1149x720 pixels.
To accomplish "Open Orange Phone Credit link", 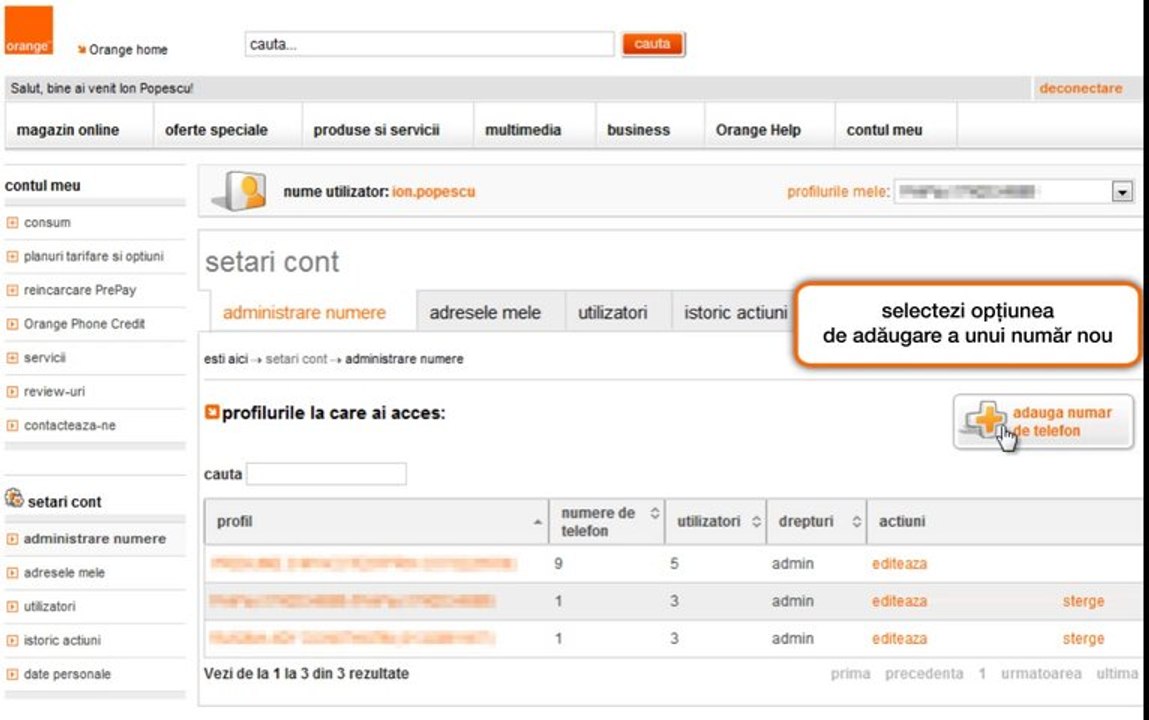I will pos(84,324).
